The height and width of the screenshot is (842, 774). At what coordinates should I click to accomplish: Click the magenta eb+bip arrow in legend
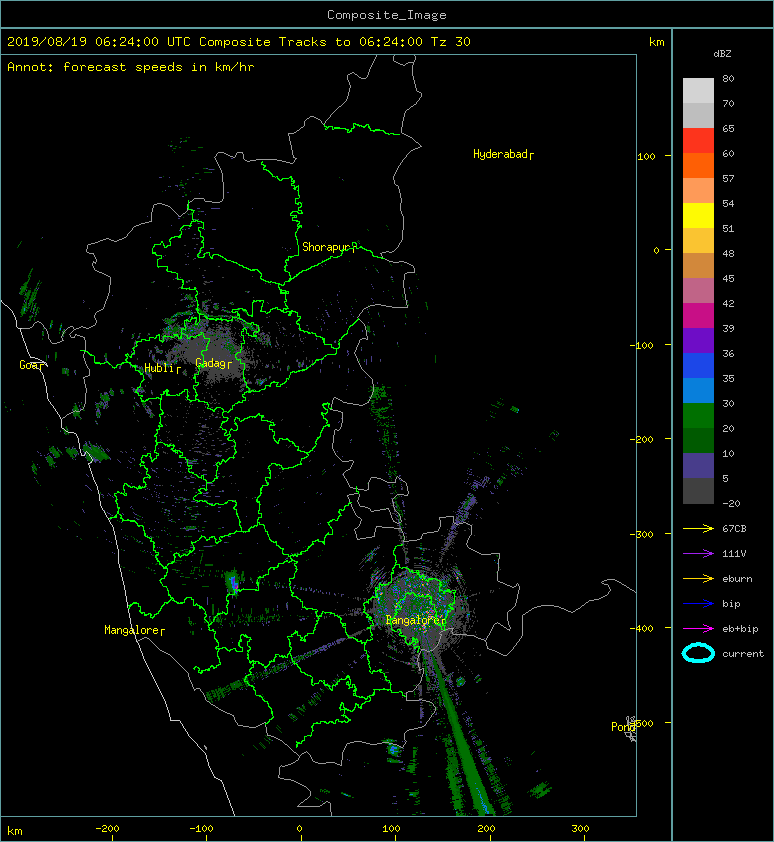(x=698, y=628)
